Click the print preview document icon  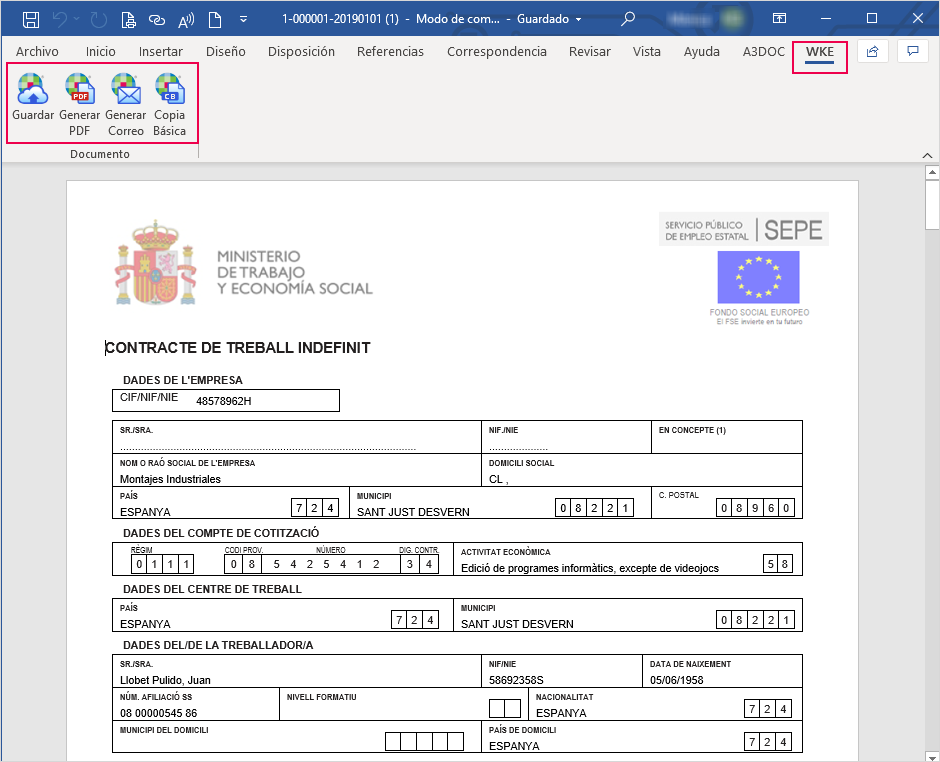(x=128, y=19)
